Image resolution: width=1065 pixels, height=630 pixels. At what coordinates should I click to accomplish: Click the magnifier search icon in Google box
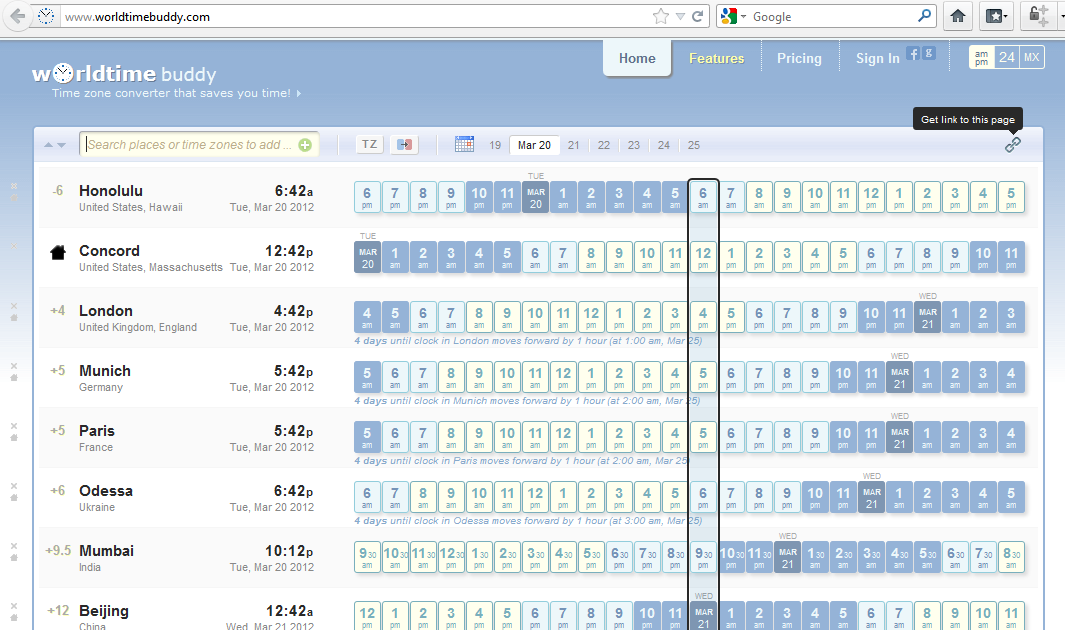(x=924, y=16)
